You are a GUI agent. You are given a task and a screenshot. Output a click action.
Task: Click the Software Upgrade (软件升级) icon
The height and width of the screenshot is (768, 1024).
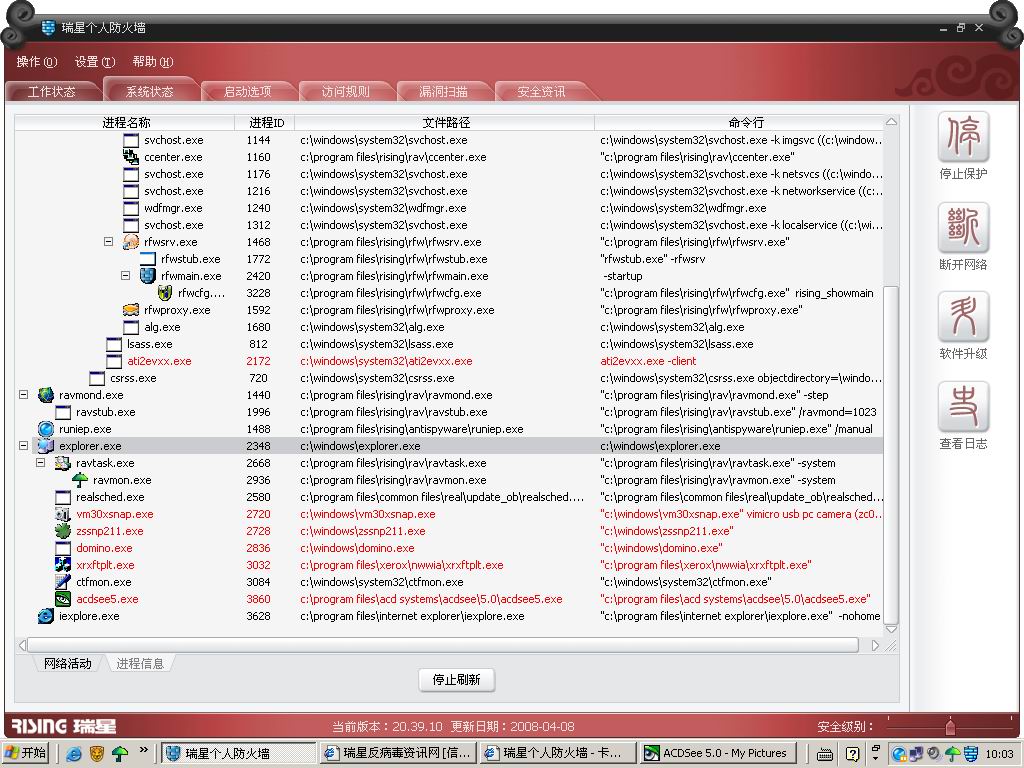coord(963,317)
